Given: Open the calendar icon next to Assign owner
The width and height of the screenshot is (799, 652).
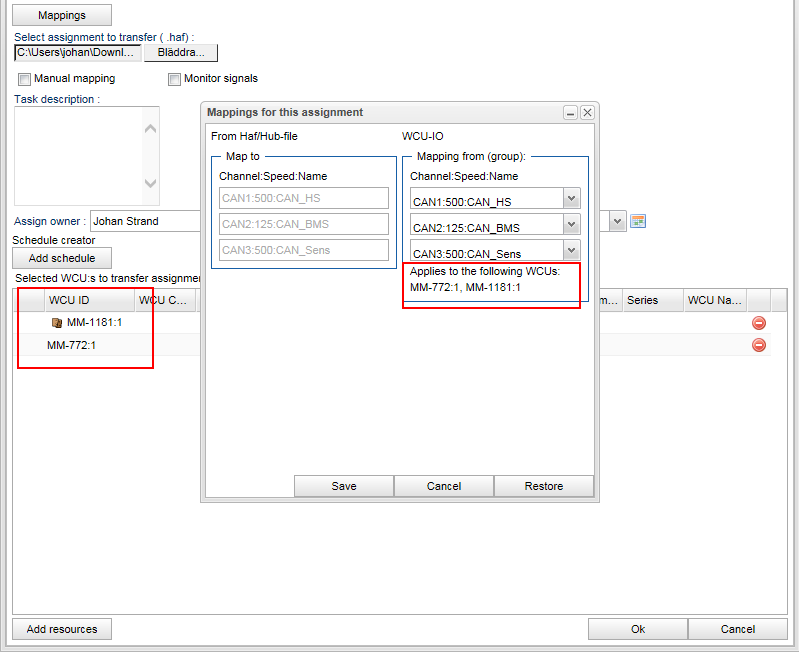Looking at the screenshot, I should coord(638,221).
